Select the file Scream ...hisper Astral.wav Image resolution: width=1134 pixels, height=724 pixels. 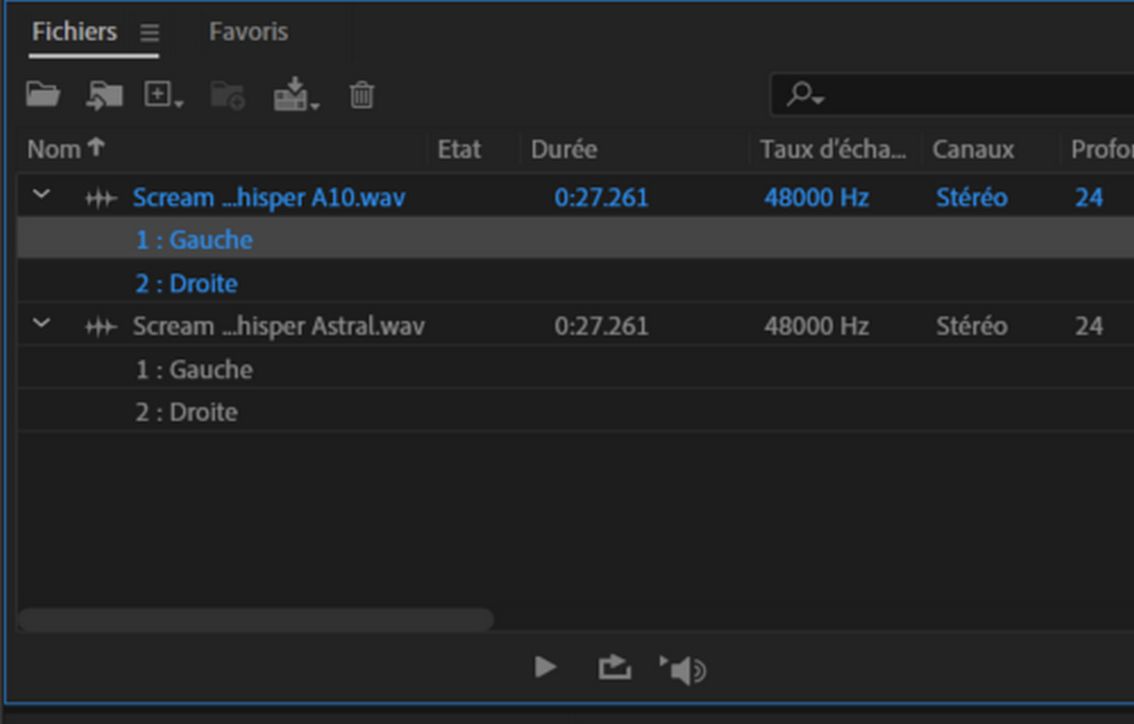coord(278,326)
